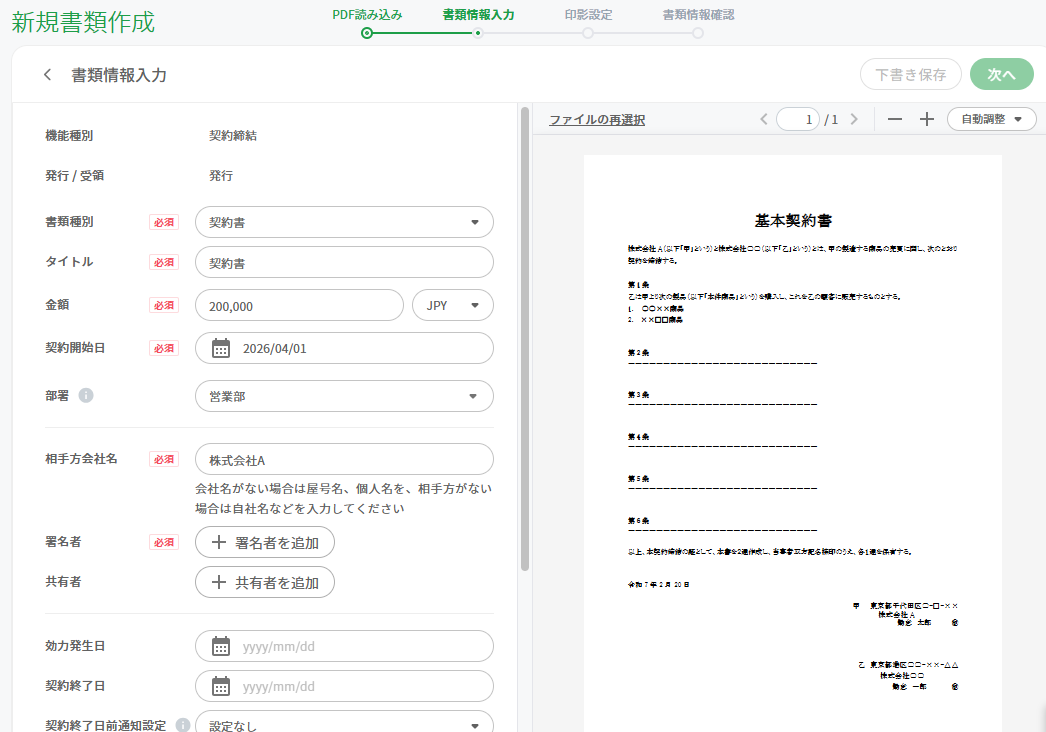Focus the 金額 input showing 200,000
1046x732 pixels.
click(x=300, y=305)
